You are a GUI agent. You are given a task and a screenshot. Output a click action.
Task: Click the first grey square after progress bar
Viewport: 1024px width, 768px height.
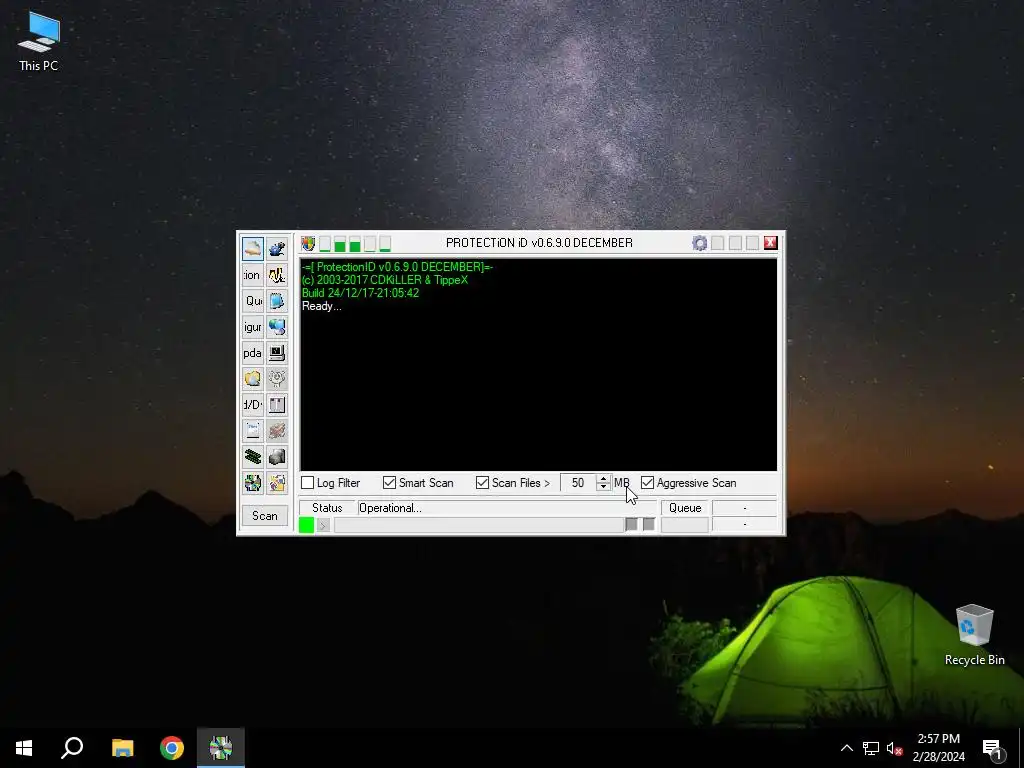(631, 524)
